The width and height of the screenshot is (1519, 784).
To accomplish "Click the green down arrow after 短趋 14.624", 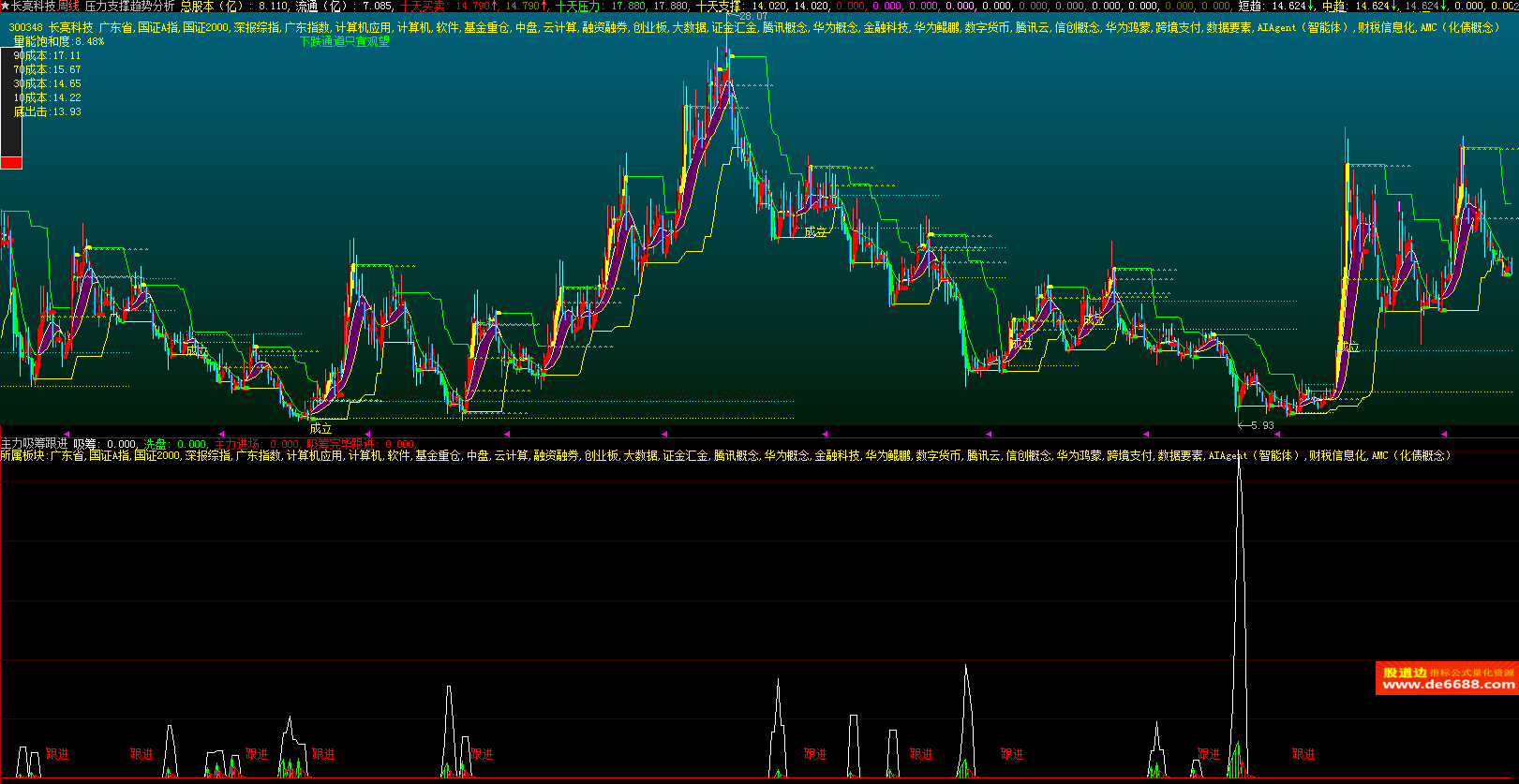I will (x=1311, y=6).
